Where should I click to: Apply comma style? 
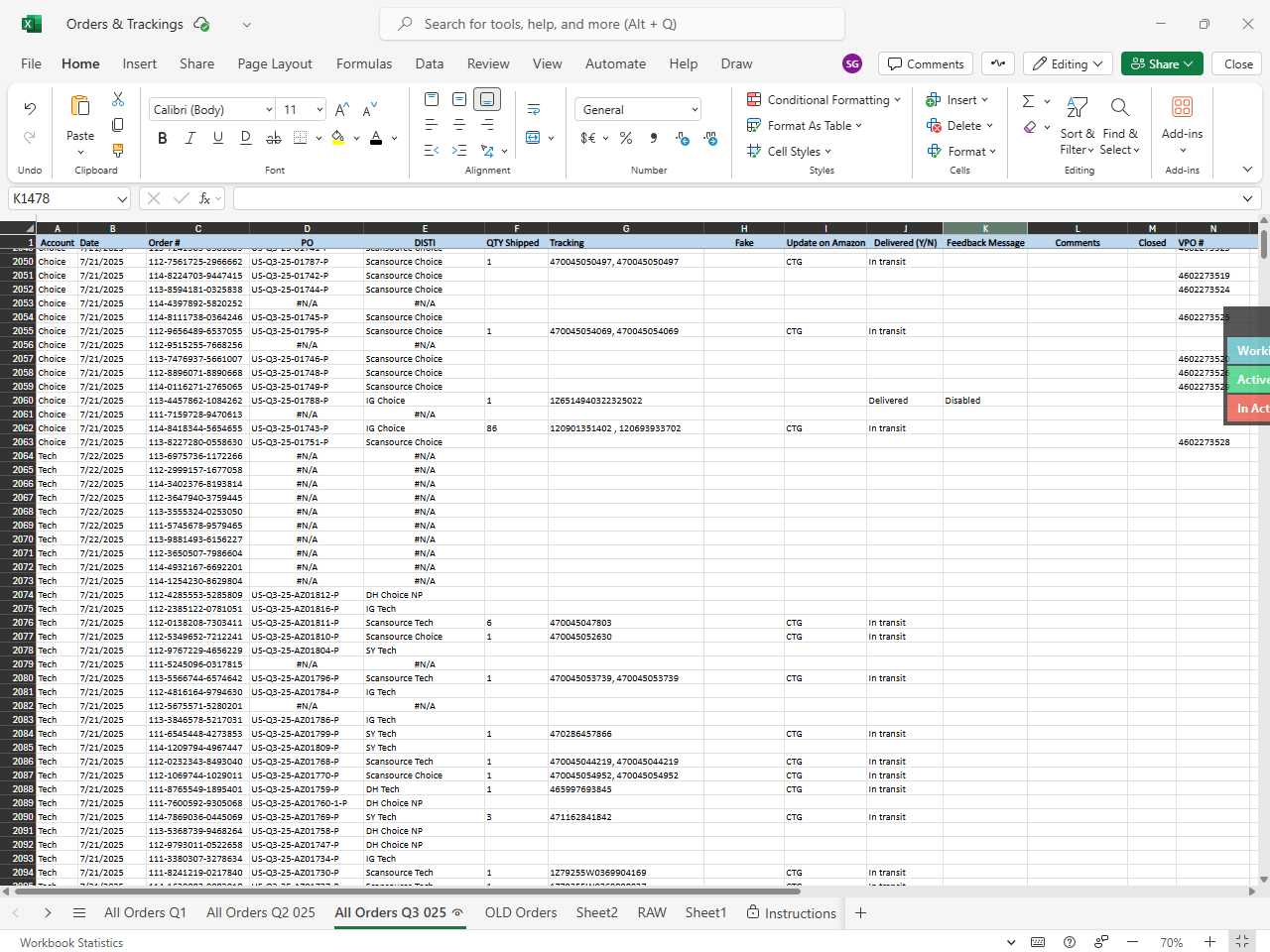tap(654, 138)
